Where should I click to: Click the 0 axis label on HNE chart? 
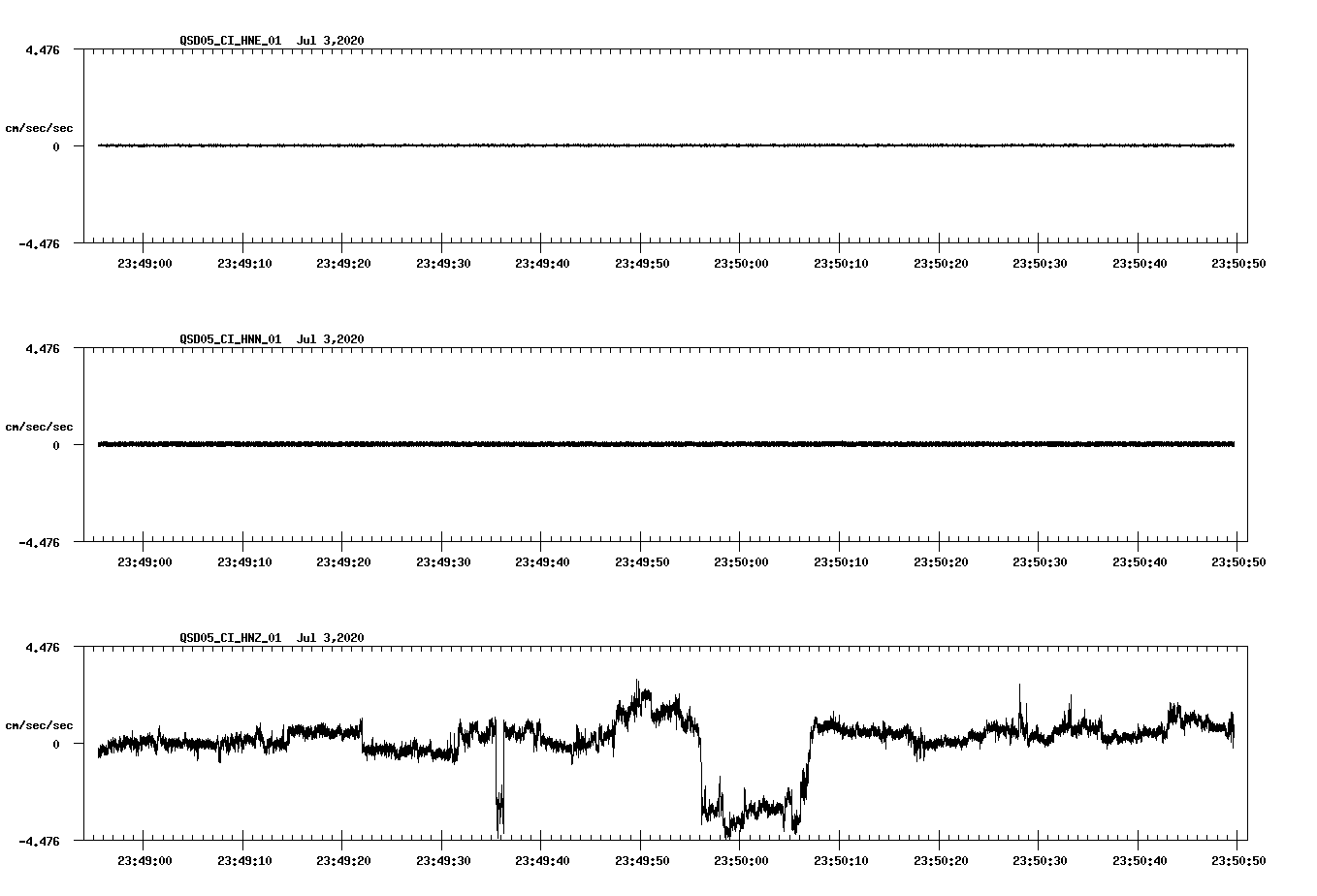click(56, 146)
